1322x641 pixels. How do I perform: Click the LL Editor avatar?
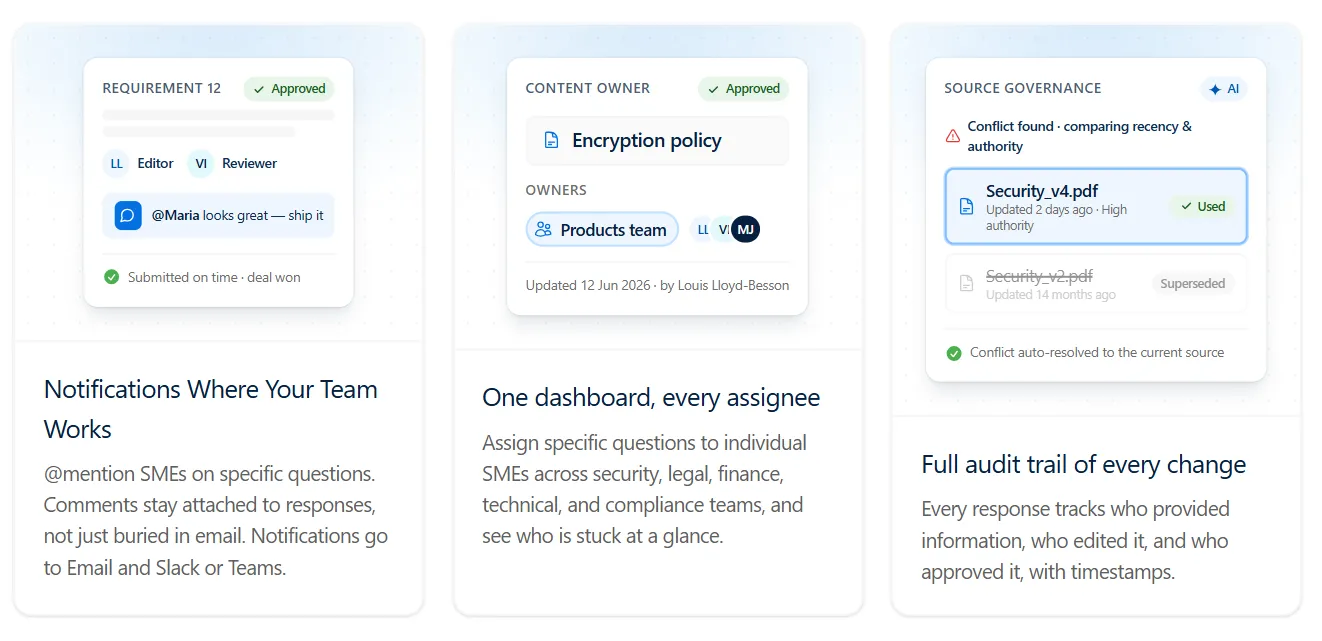117,163
